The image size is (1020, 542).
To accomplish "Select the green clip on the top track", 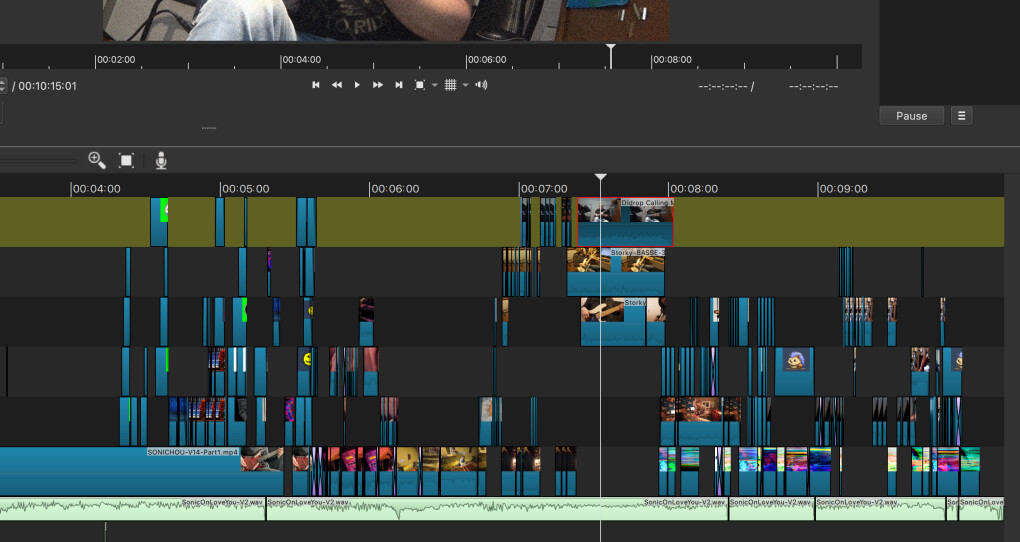I will pos(159,222).
